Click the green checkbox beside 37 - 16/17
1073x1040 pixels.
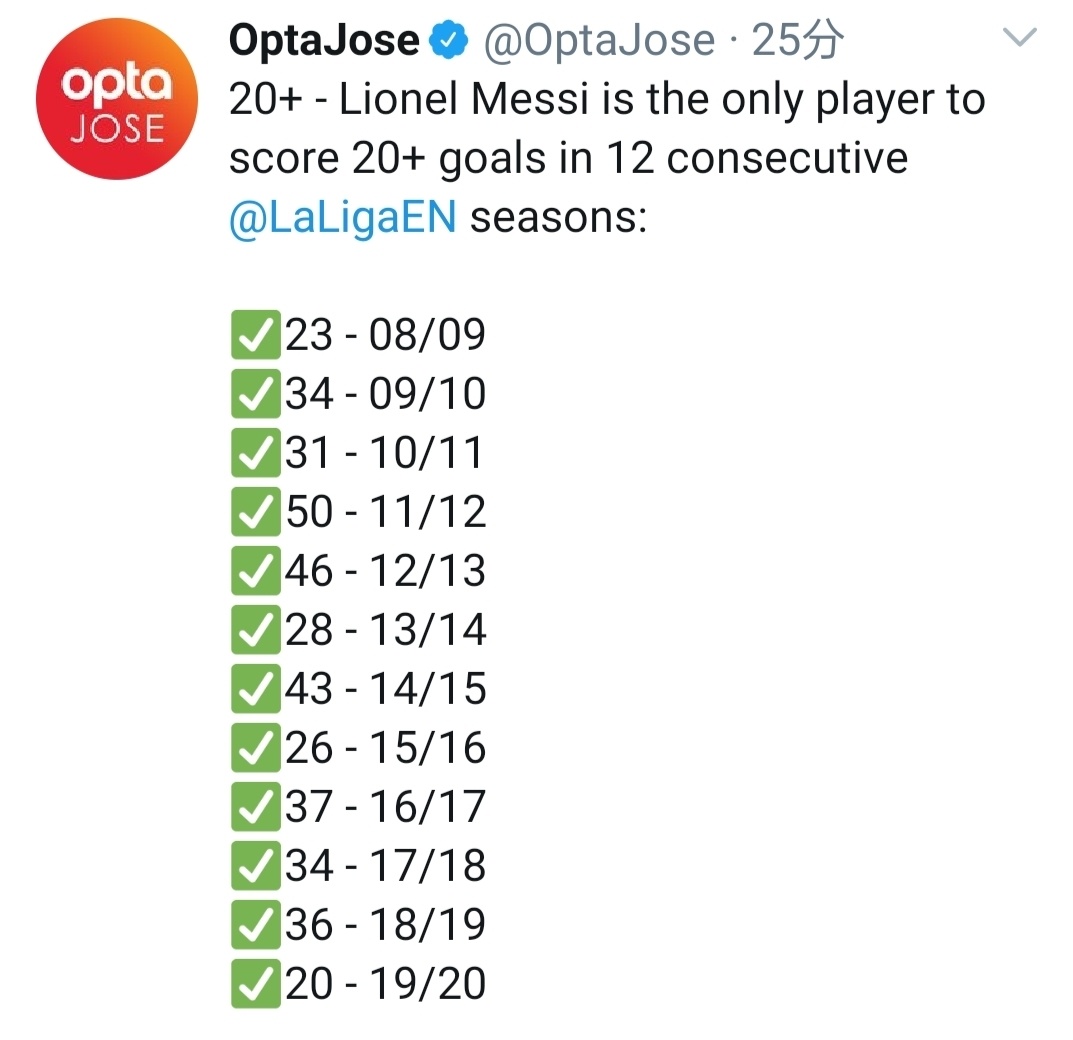point(255,807)
